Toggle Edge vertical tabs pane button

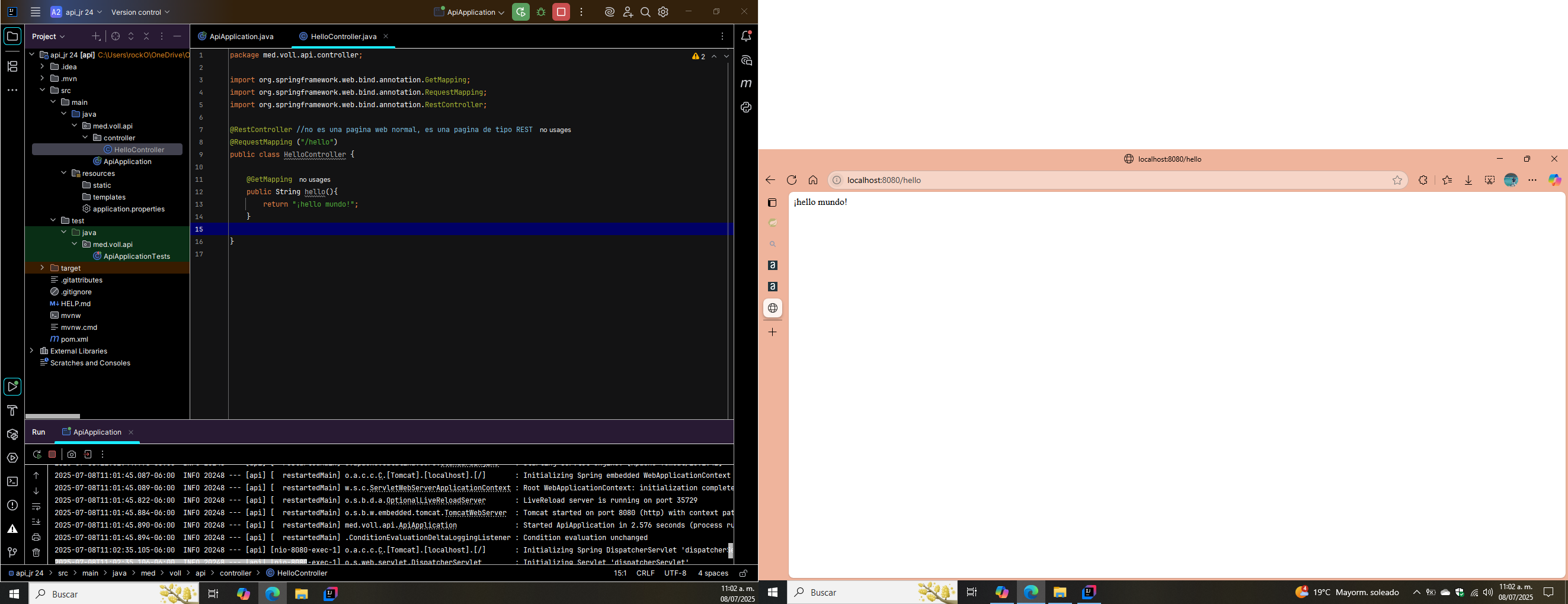(x=772, y=203)
